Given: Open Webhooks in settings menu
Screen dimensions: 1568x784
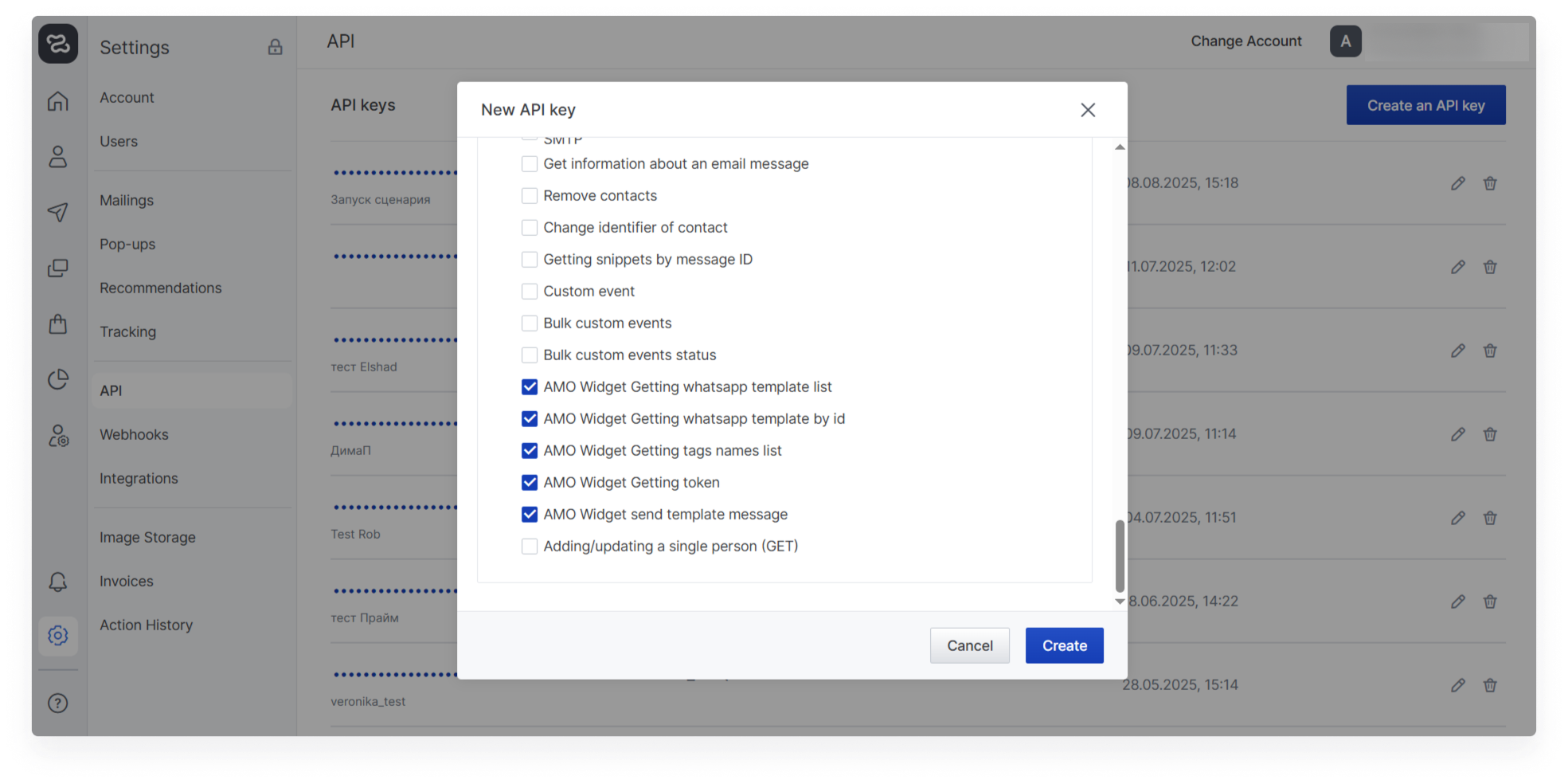Looking at the screenshot, I should click(x=134, y=434).
